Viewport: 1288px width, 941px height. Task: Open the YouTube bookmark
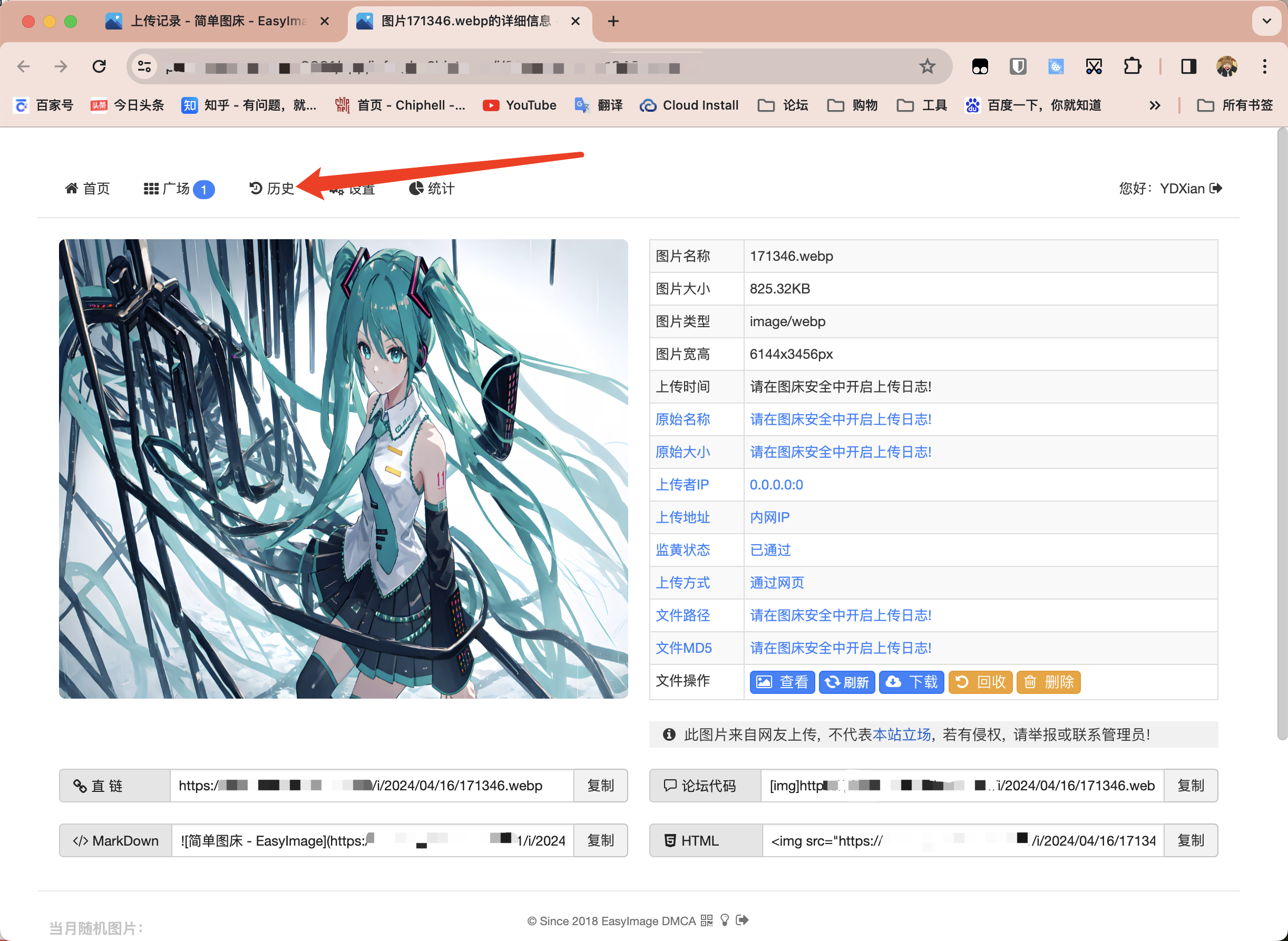[520, 105]
